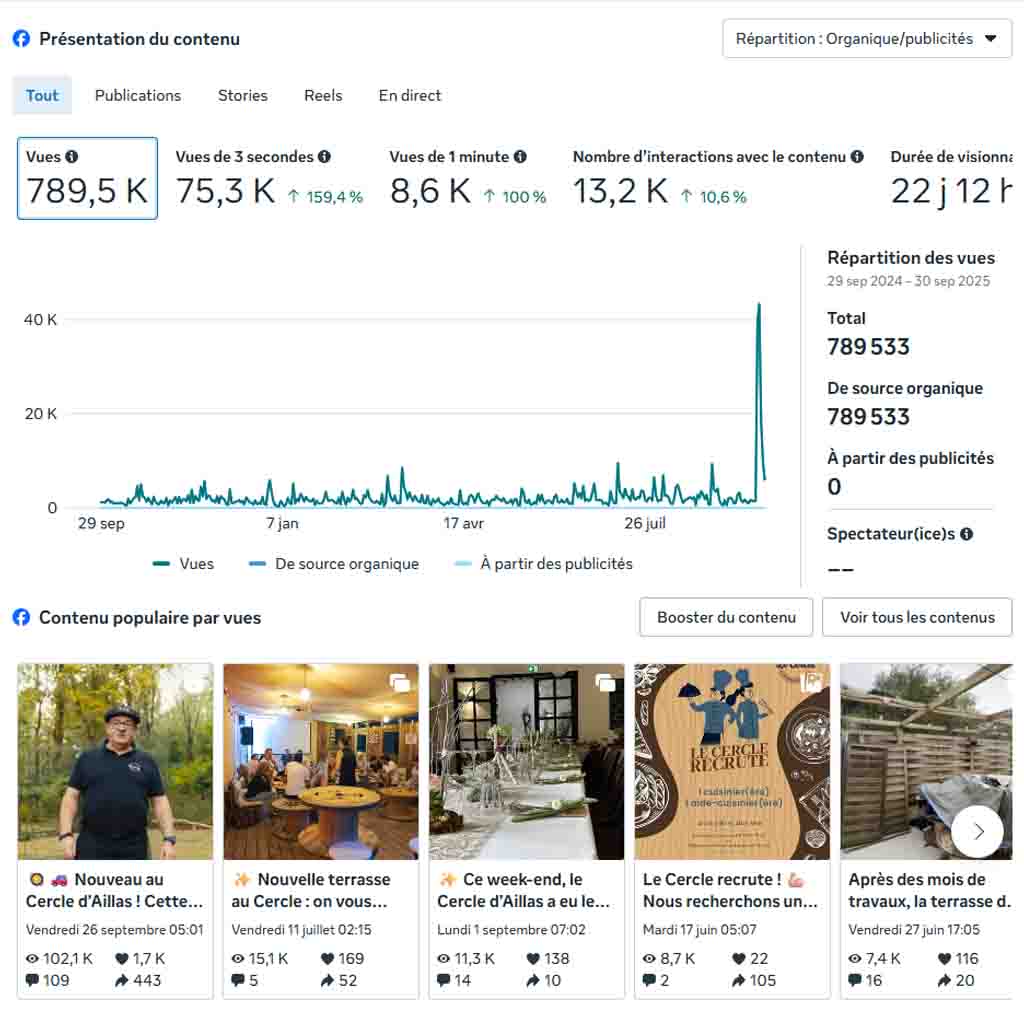Click date Lundi 1 septembre 07:02
The height and width of the screenshot is (1024, 1024).
[x=511, y=929]
